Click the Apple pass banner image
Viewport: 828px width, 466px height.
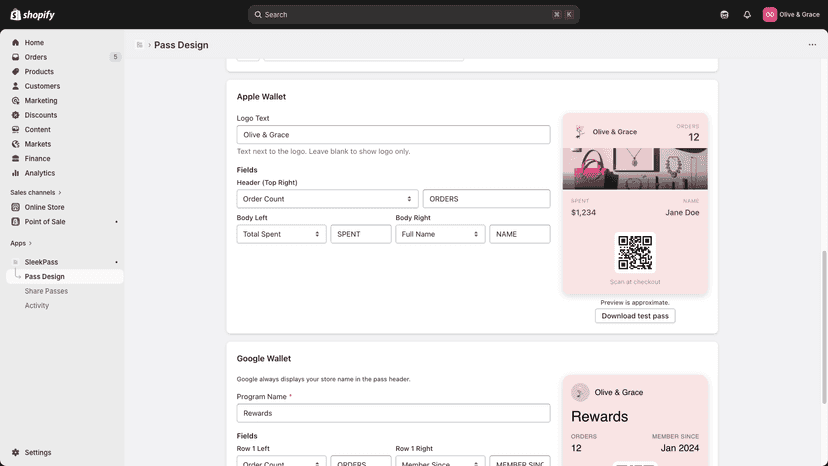pyautogui.click(x=635, y=169)
